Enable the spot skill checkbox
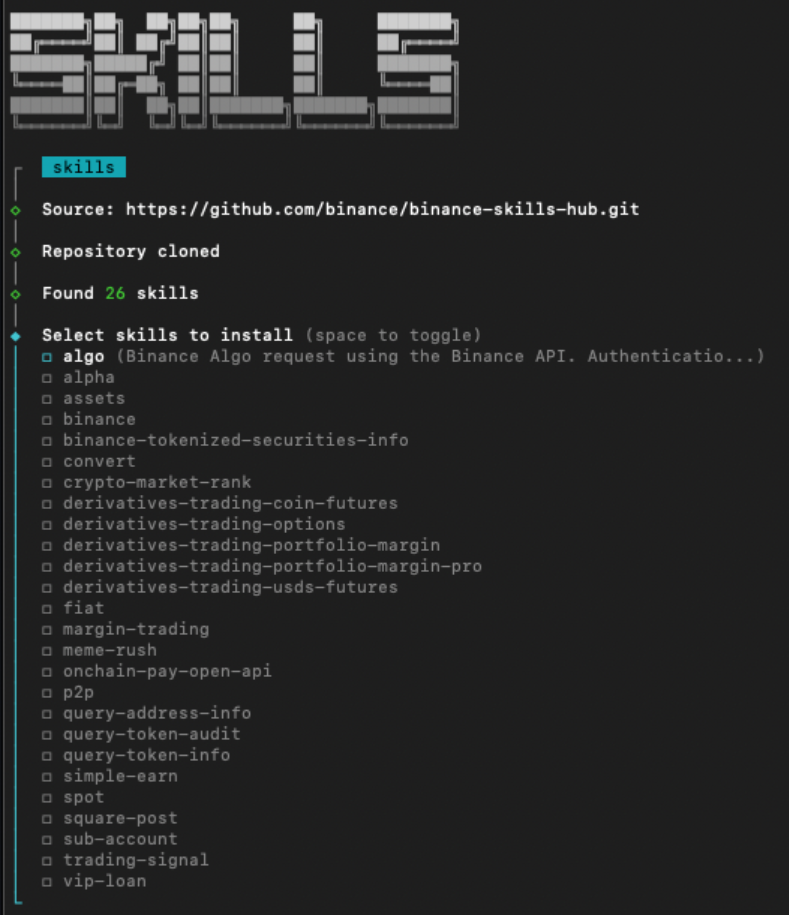The height and width of the screenshot is (915, 789). (x=47, y=798)
